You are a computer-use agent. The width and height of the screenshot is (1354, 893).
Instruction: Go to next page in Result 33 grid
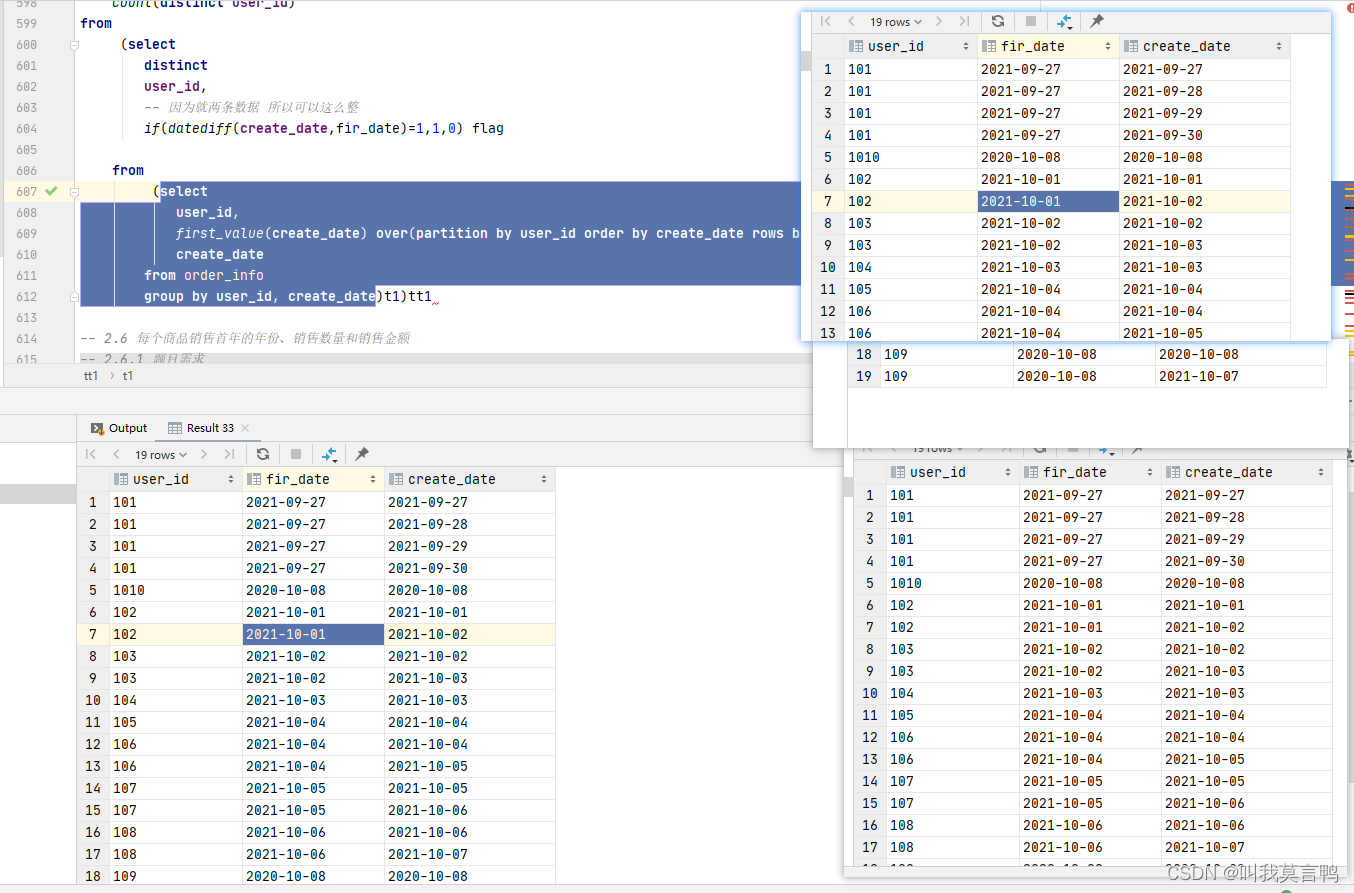pos(204,454)
